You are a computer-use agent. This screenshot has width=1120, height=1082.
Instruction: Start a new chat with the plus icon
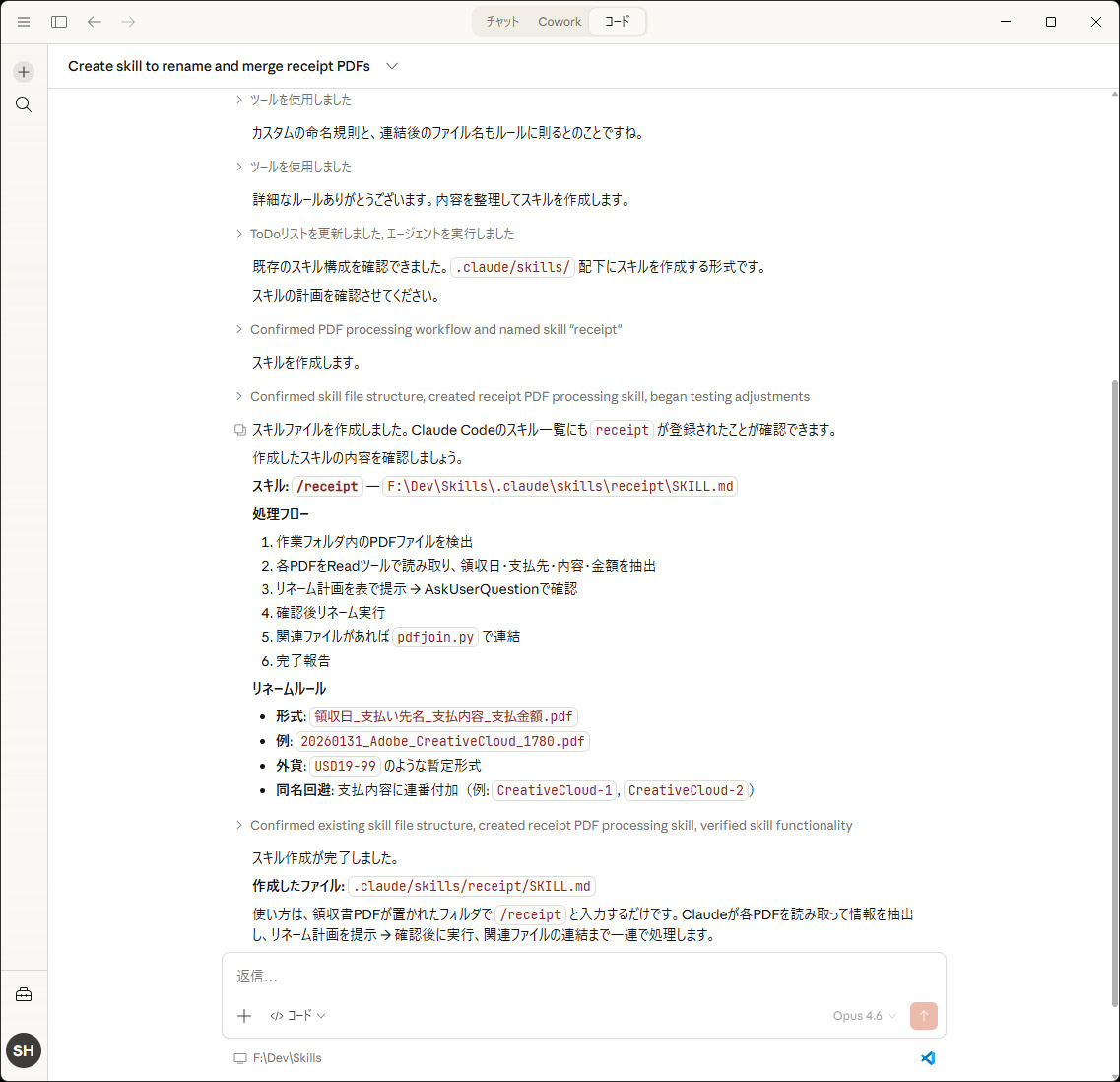pos(23,71)
